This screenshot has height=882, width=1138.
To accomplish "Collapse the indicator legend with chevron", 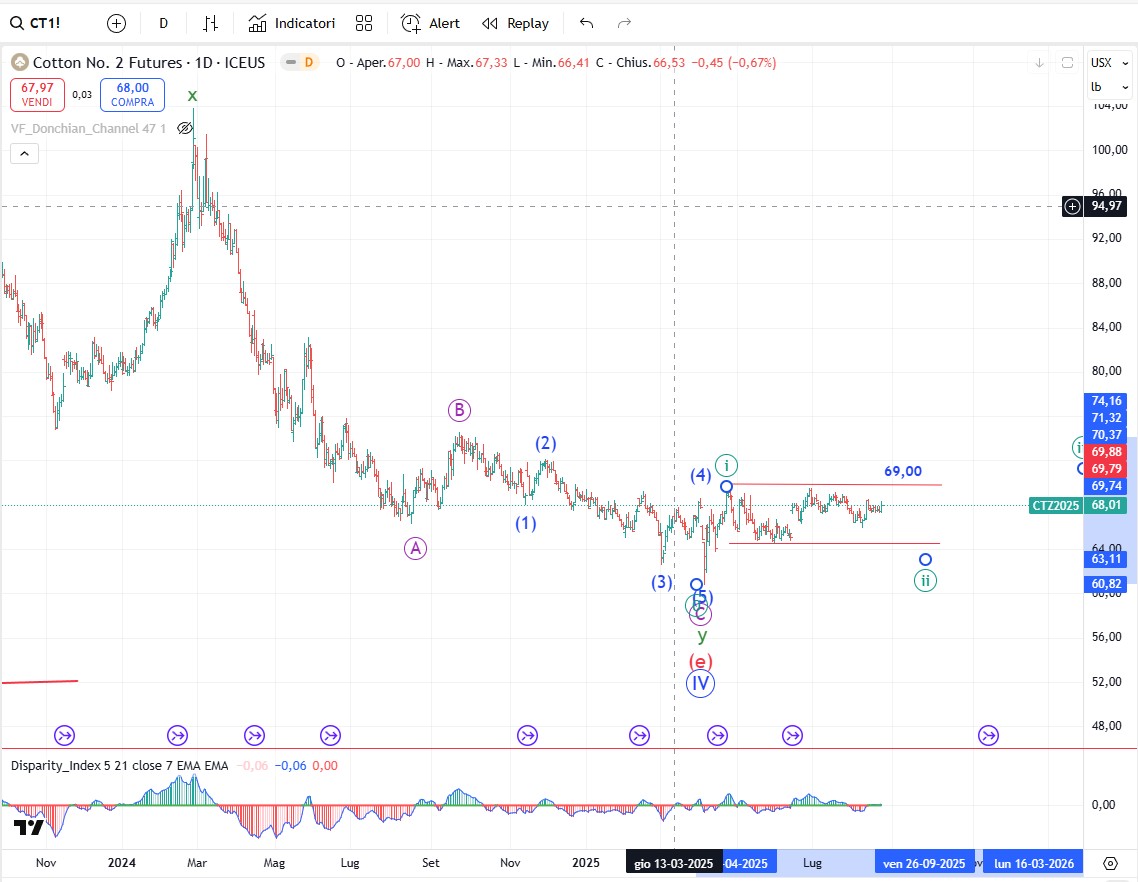I will click(25, 153).
